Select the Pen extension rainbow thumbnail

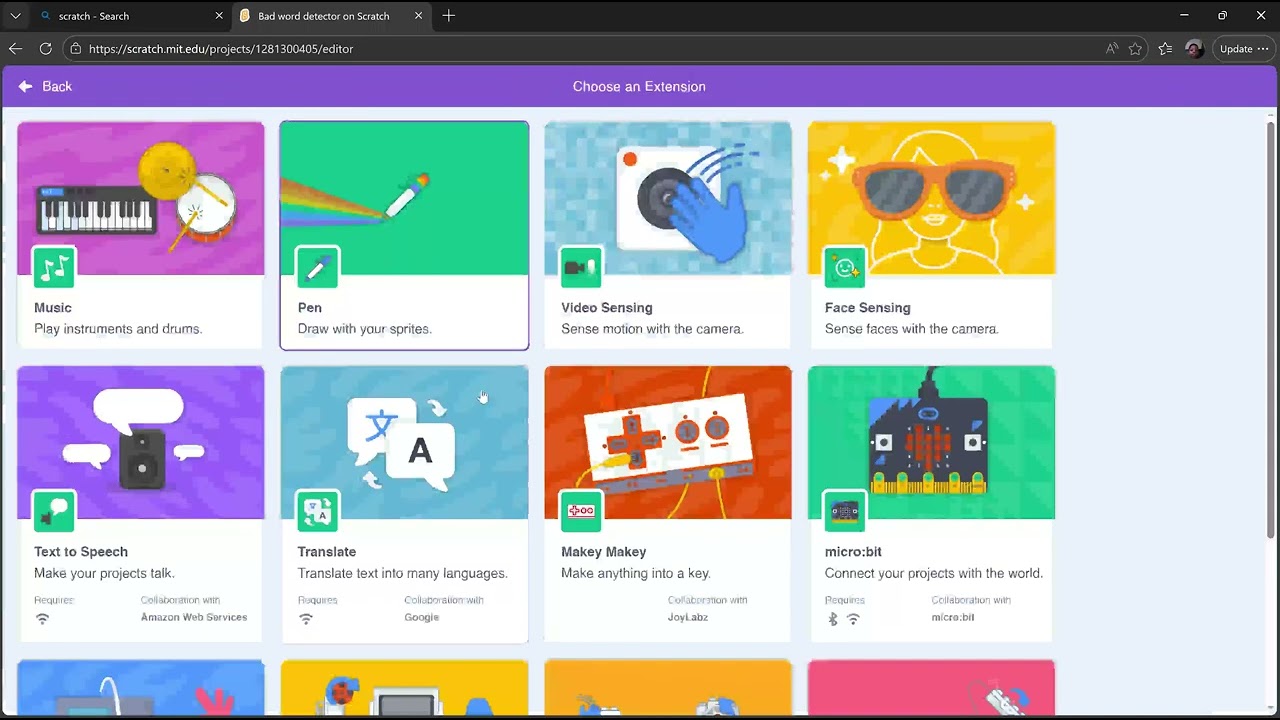pos(404,198)
